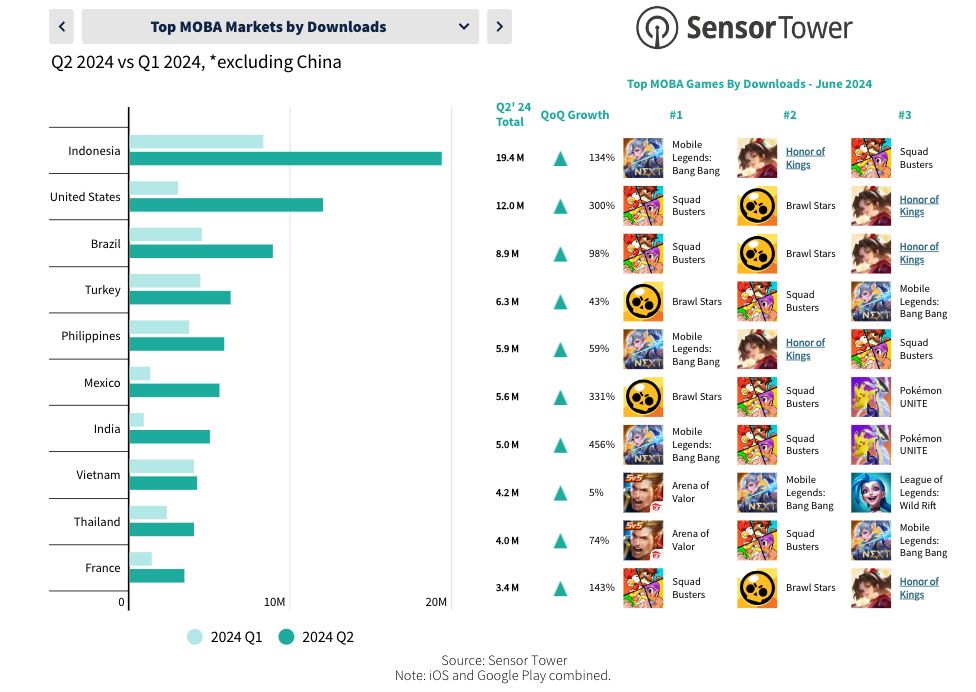Click the QoQ Growth column header
976x692 pixels.
click(x=575, y=115)
